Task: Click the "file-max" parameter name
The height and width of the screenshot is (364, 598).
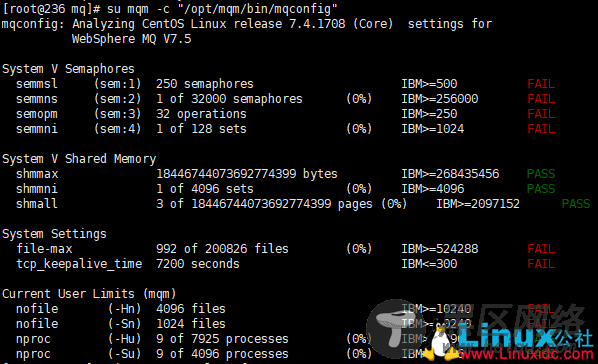Action: coord(44,249)
